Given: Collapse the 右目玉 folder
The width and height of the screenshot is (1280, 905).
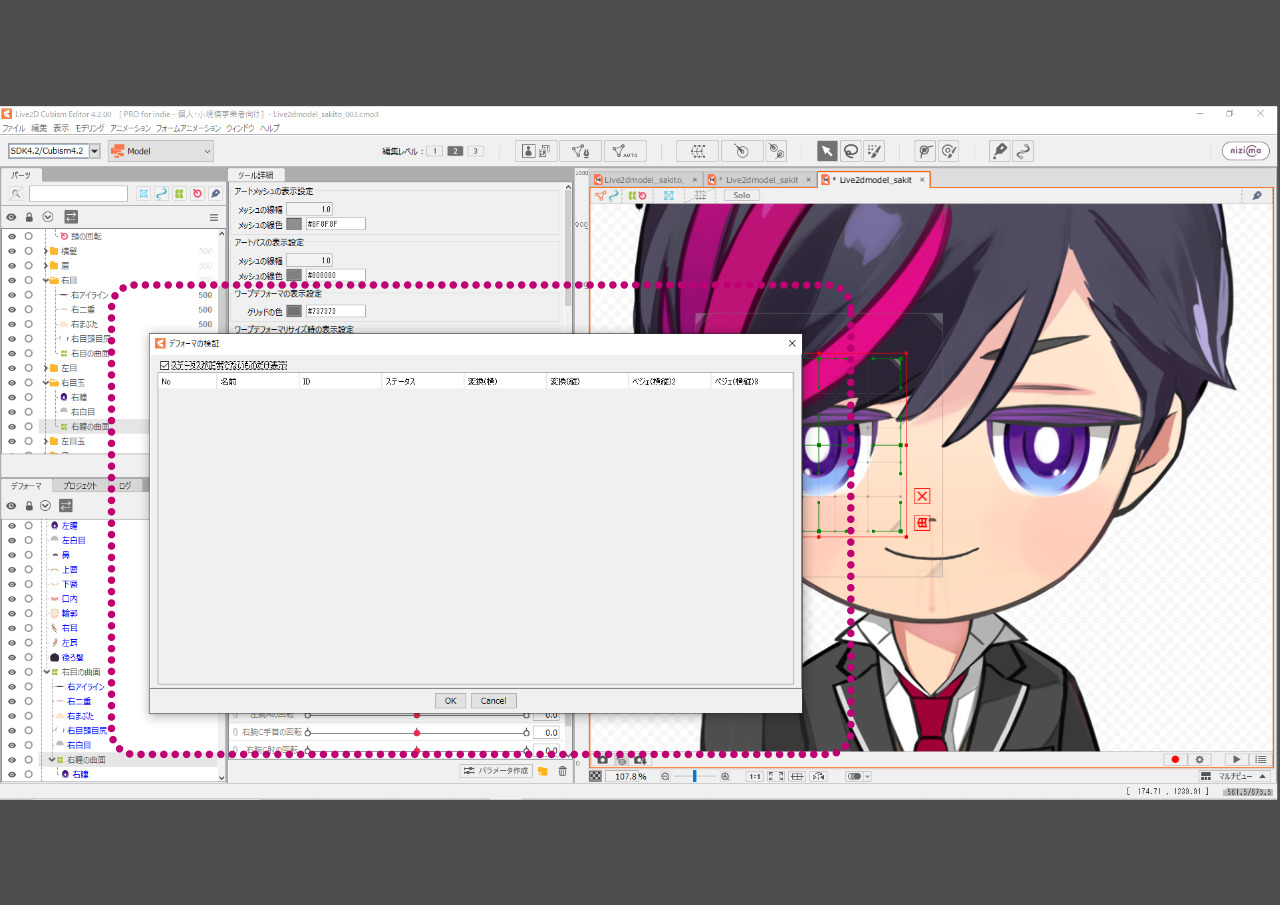Looking at the screenshot, I should [x=46, y=382].
